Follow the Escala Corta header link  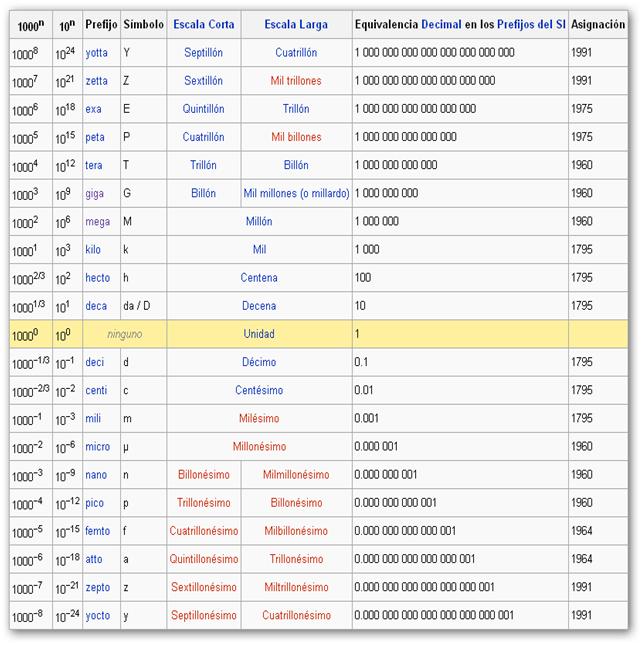coord(204,25)
